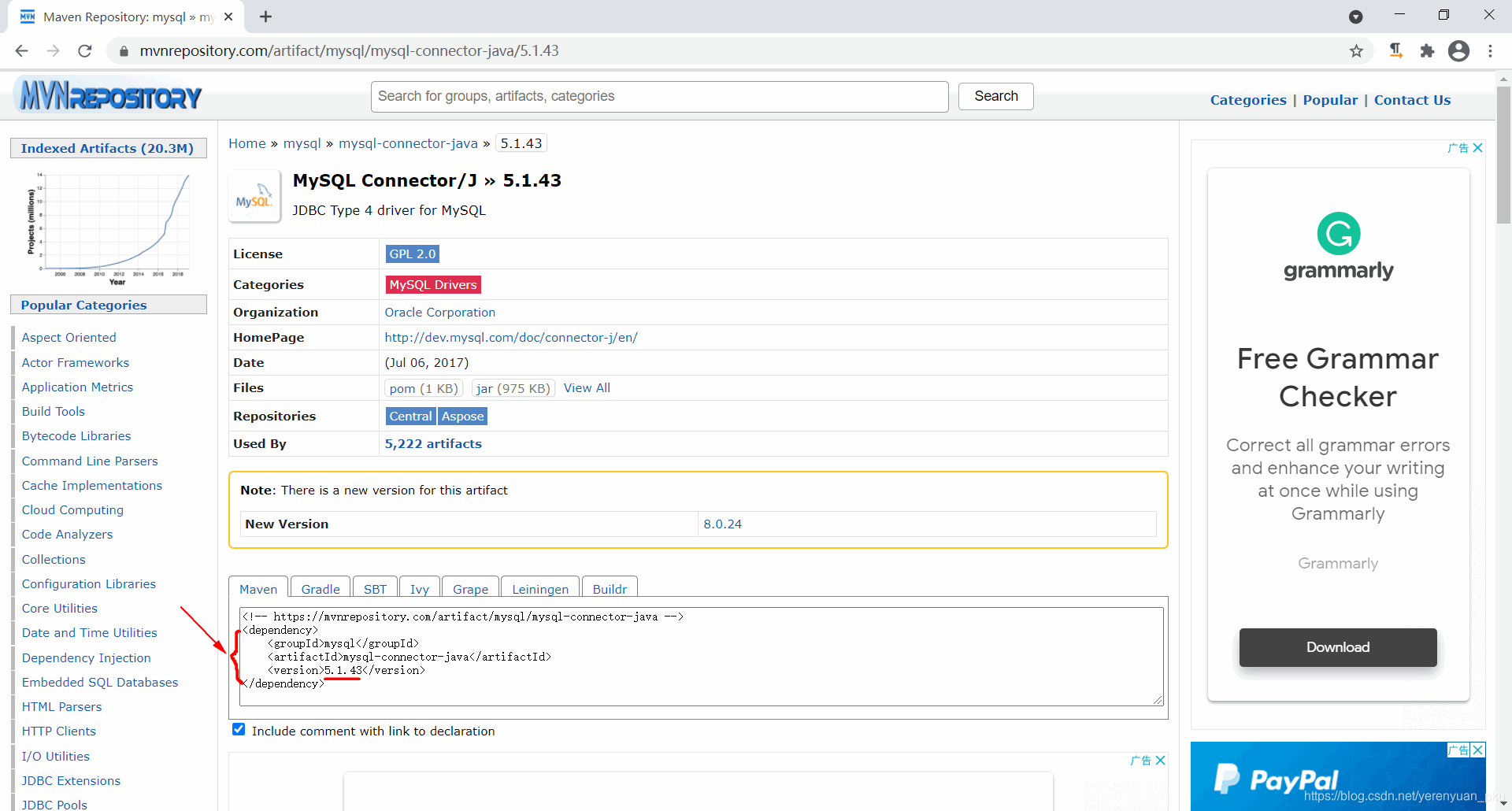Image resolution: width=1512 pixels, height=811 pixels.
Task: Focus the artifact search input field
Action: point(659,96)
